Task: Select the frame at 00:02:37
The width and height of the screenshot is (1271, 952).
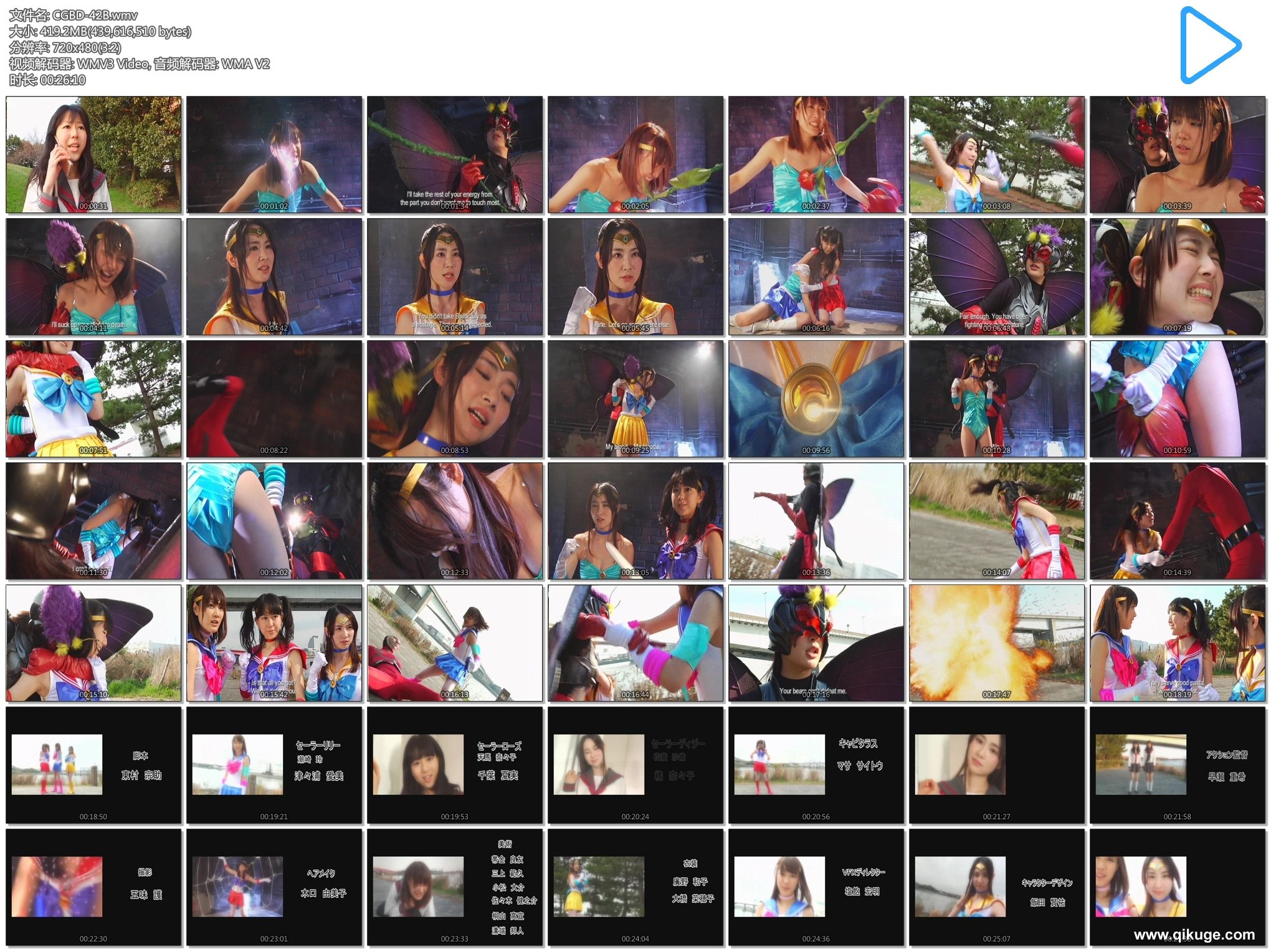Action: point(816,155)
